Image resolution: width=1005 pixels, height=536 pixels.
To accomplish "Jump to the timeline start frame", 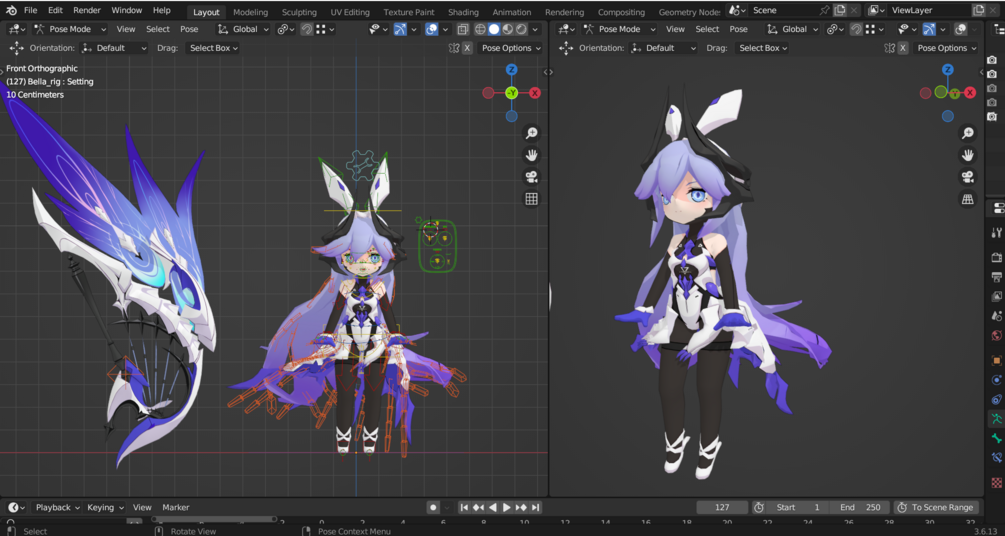I will [465, 507].
